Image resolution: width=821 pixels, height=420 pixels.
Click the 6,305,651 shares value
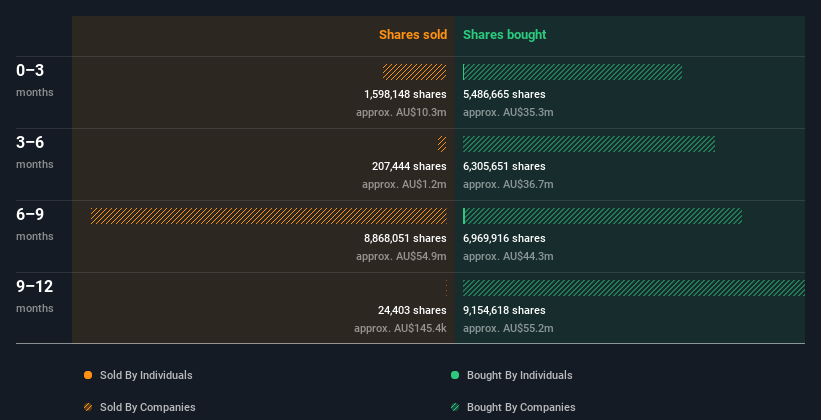504,166
